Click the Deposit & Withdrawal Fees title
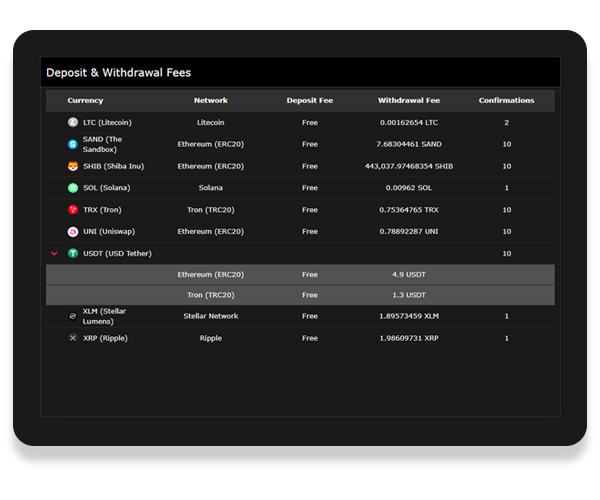The width and height of the screenshot is (600, 500). click(119, 73)
